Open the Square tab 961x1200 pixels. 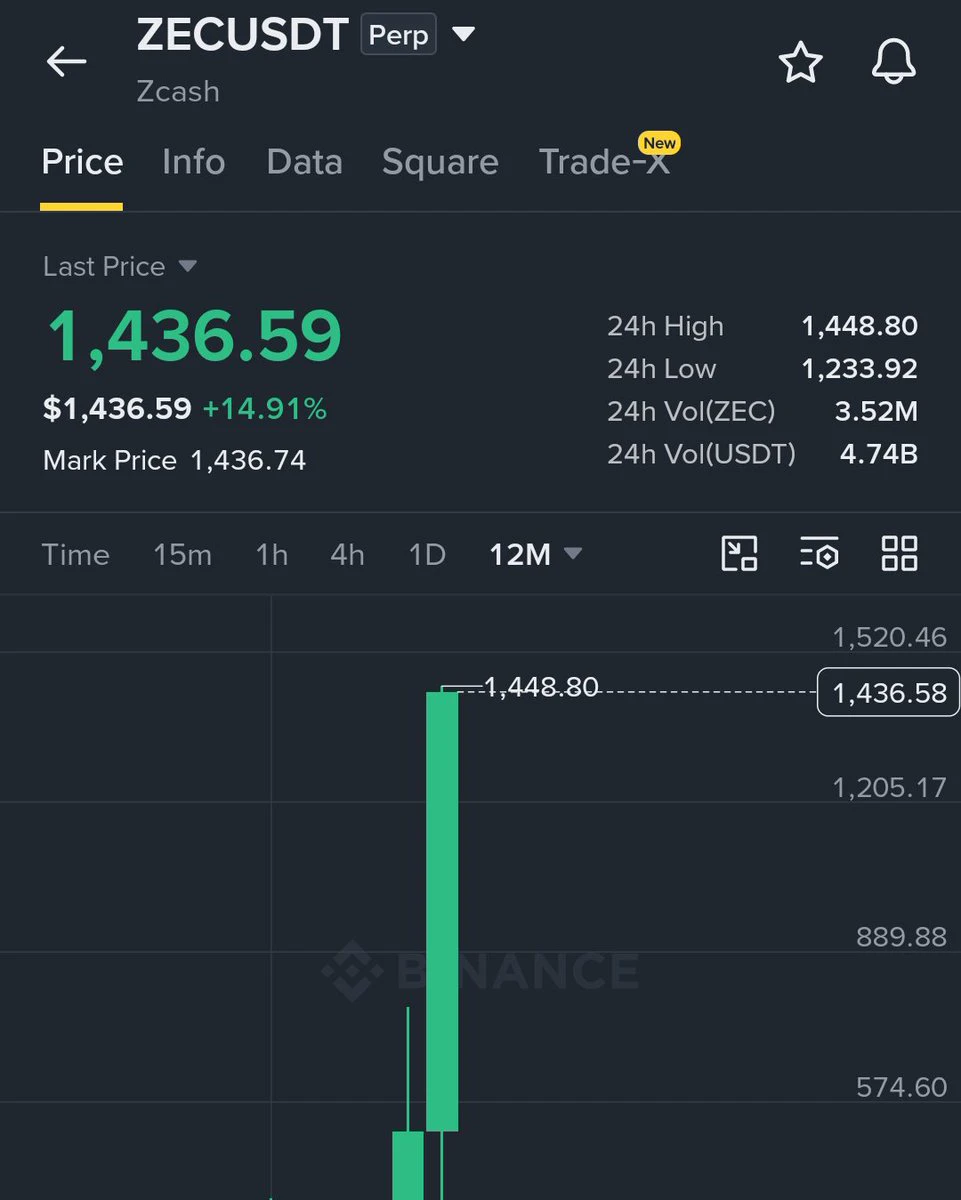[440, 162]
